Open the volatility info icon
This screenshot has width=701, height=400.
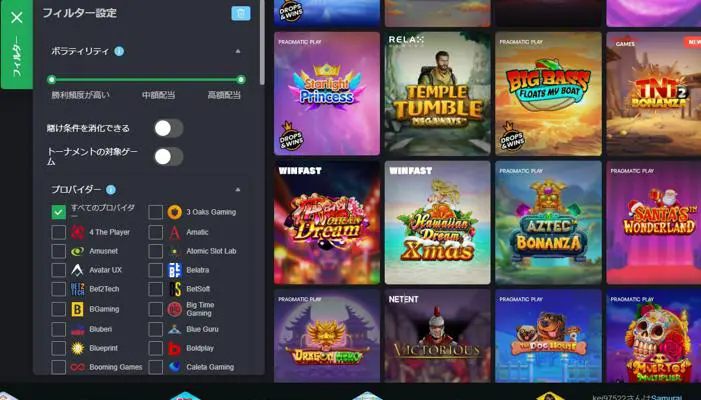click(x=119, y=51)
